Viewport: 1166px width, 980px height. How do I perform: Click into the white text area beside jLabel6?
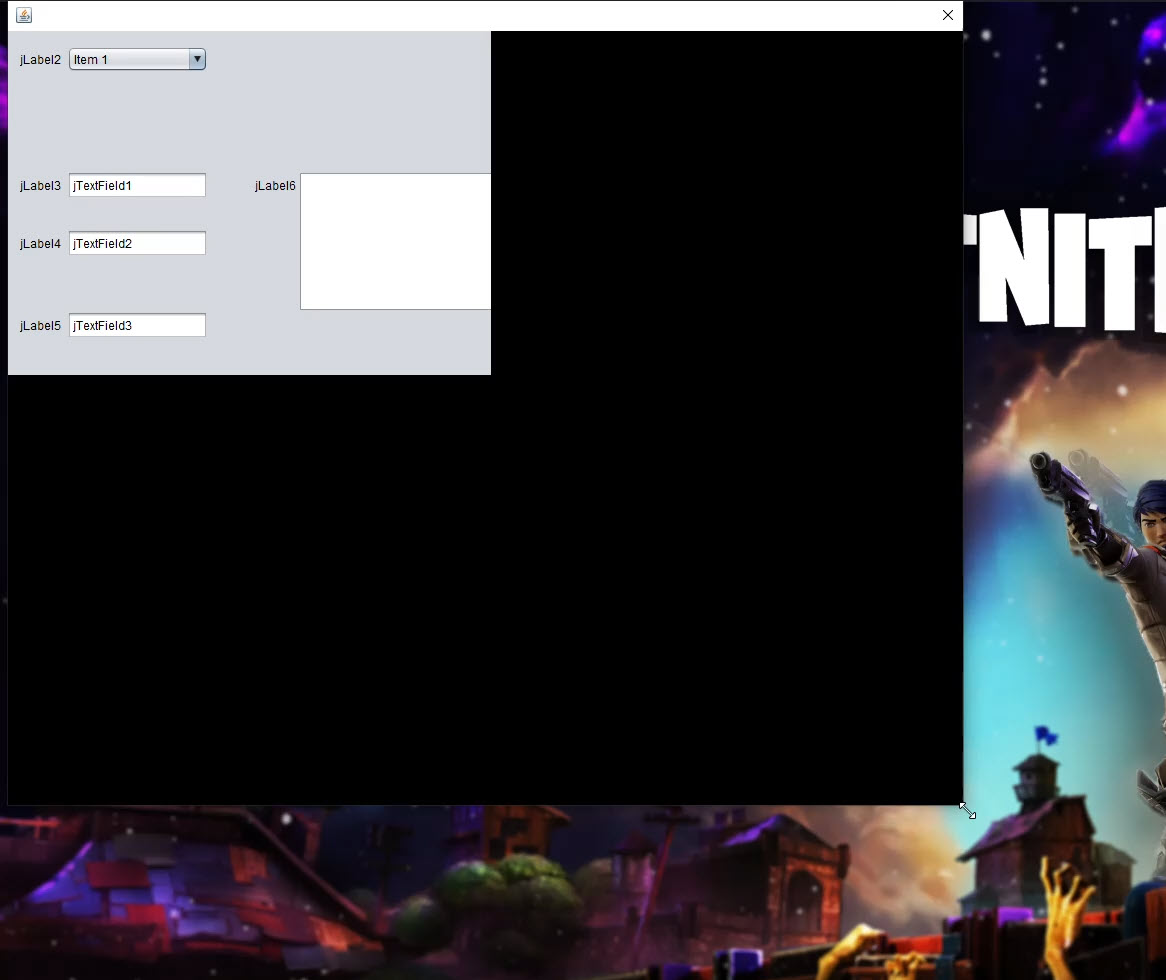point(396,241)
